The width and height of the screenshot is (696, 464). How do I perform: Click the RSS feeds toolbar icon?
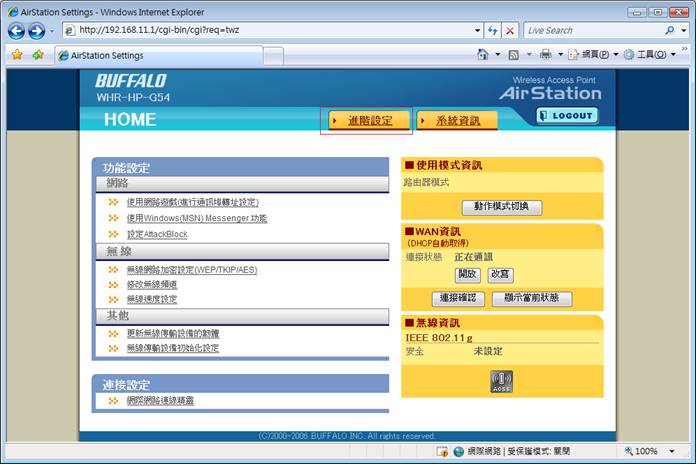pyautogui.click(x=514, y=55)
